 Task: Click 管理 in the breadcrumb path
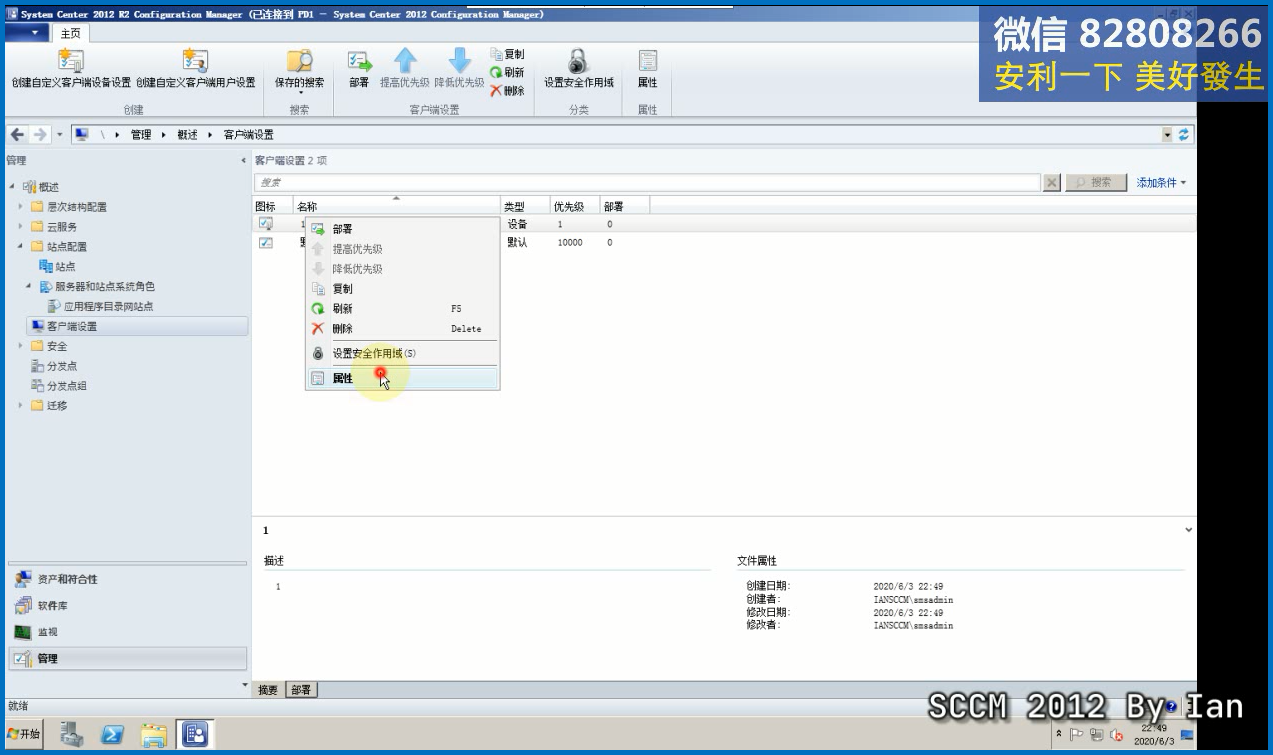pos(141,135)
